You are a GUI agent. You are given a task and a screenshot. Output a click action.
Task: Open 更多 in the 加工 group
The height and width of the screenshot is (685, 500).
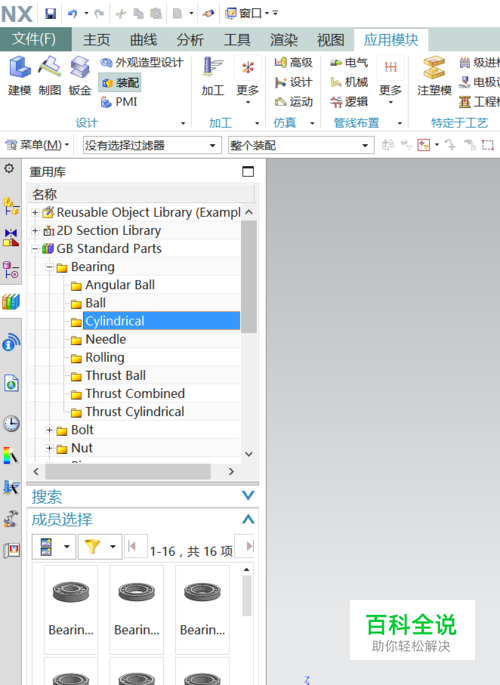248,81
